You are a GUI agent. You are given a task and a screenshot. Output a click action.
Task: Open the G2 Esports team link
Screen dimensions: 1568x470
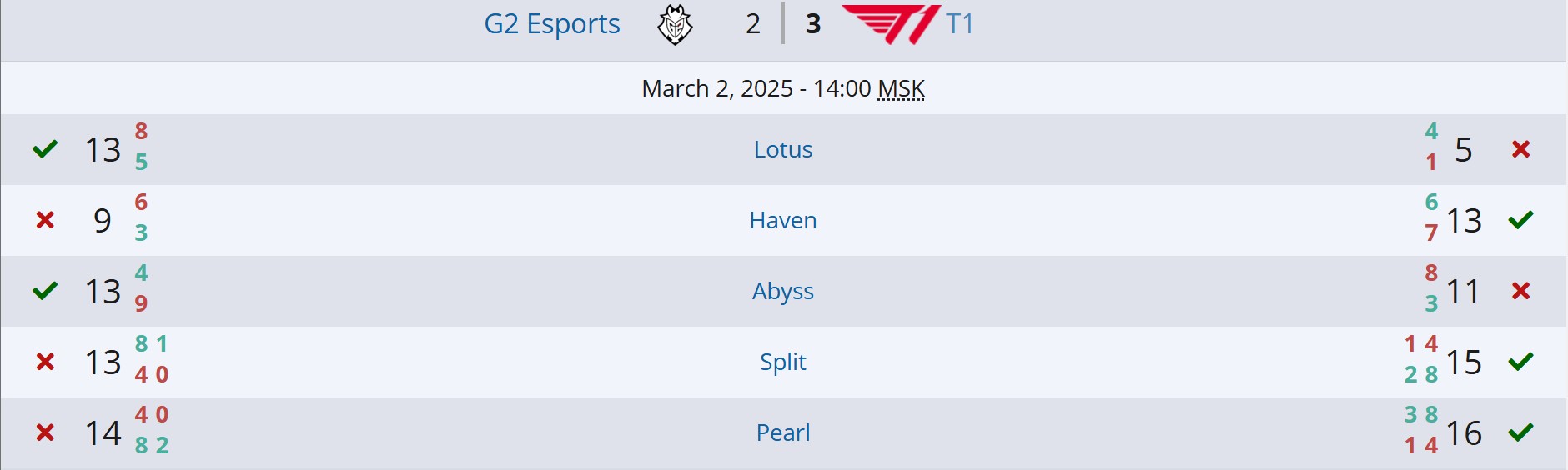(x=551, y=24)
